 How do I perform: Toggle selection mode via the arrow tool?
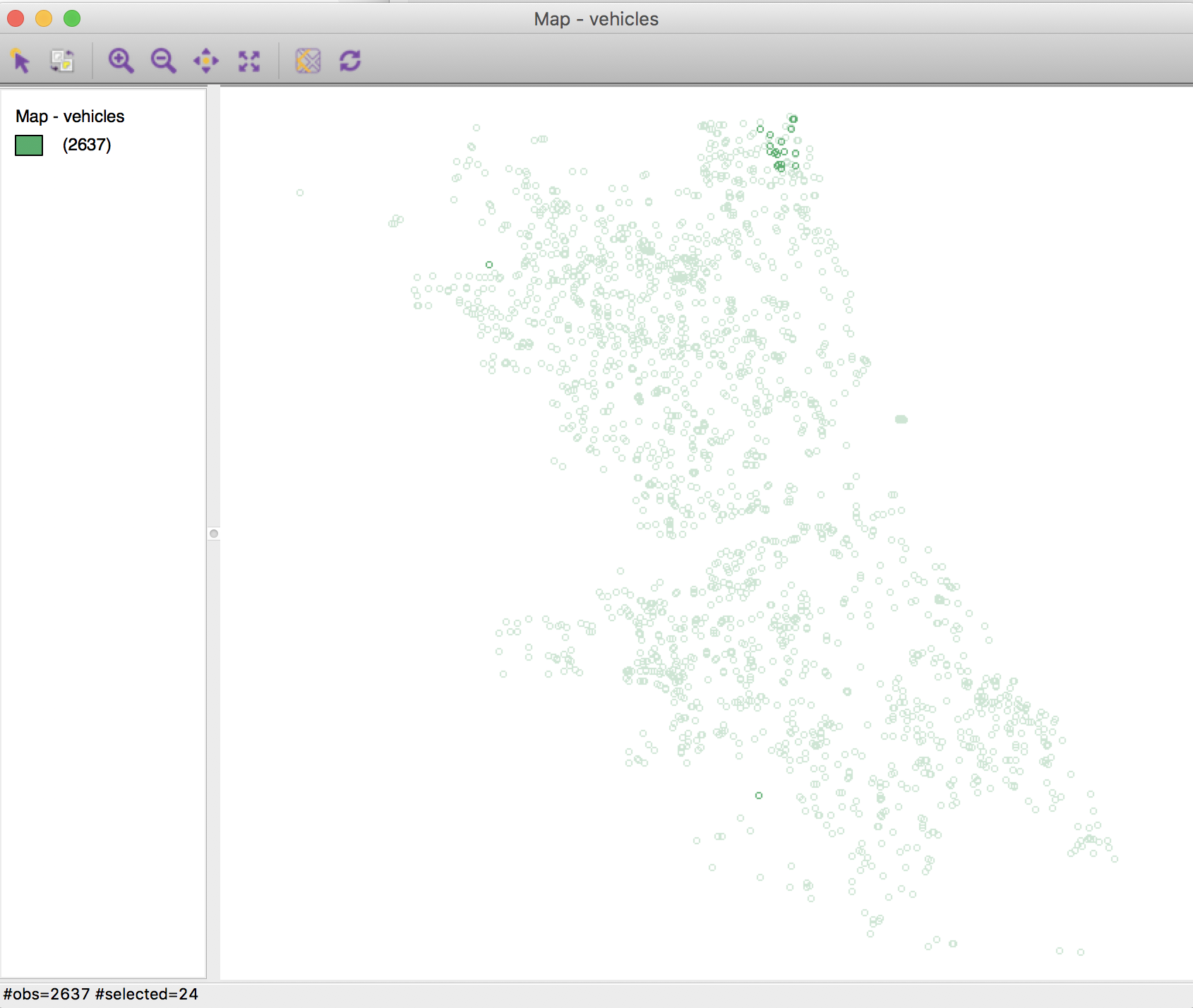[x=21, y=61]
